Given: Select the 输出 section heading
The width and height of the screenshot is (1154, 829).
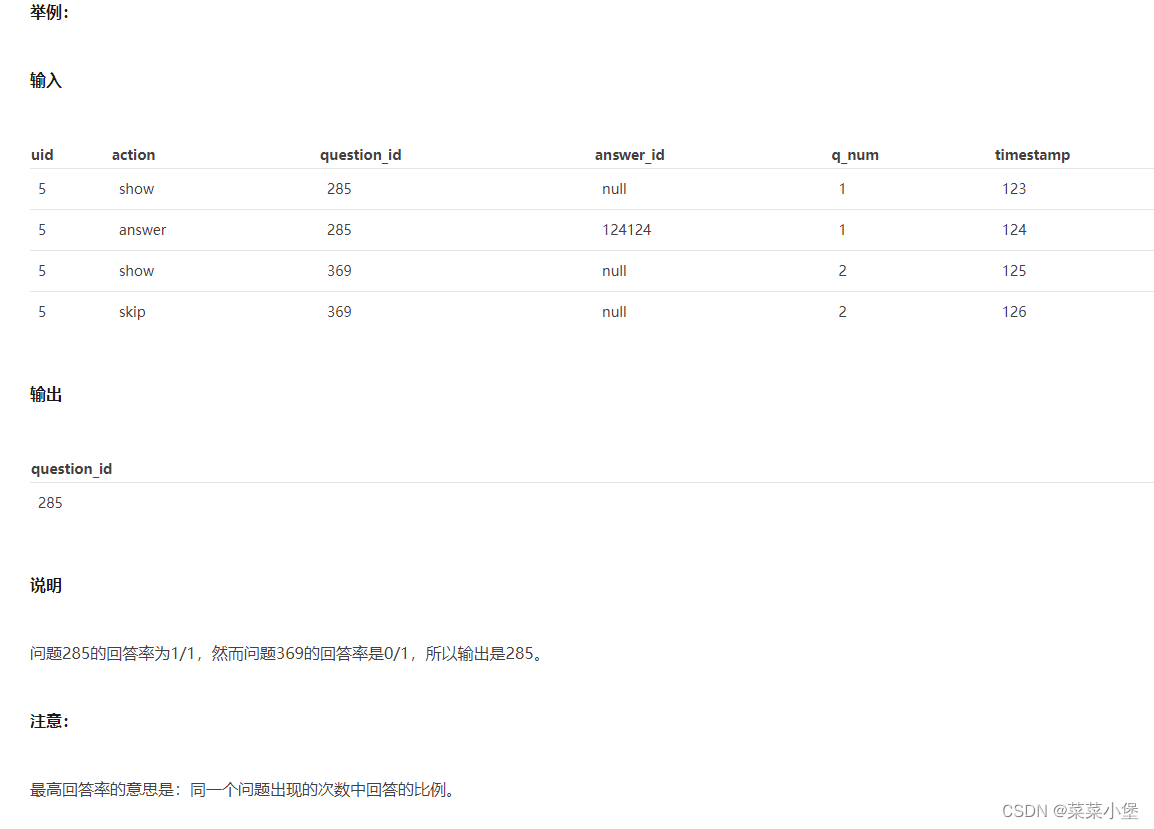Looking at the screenshot, I should [46, 393].
